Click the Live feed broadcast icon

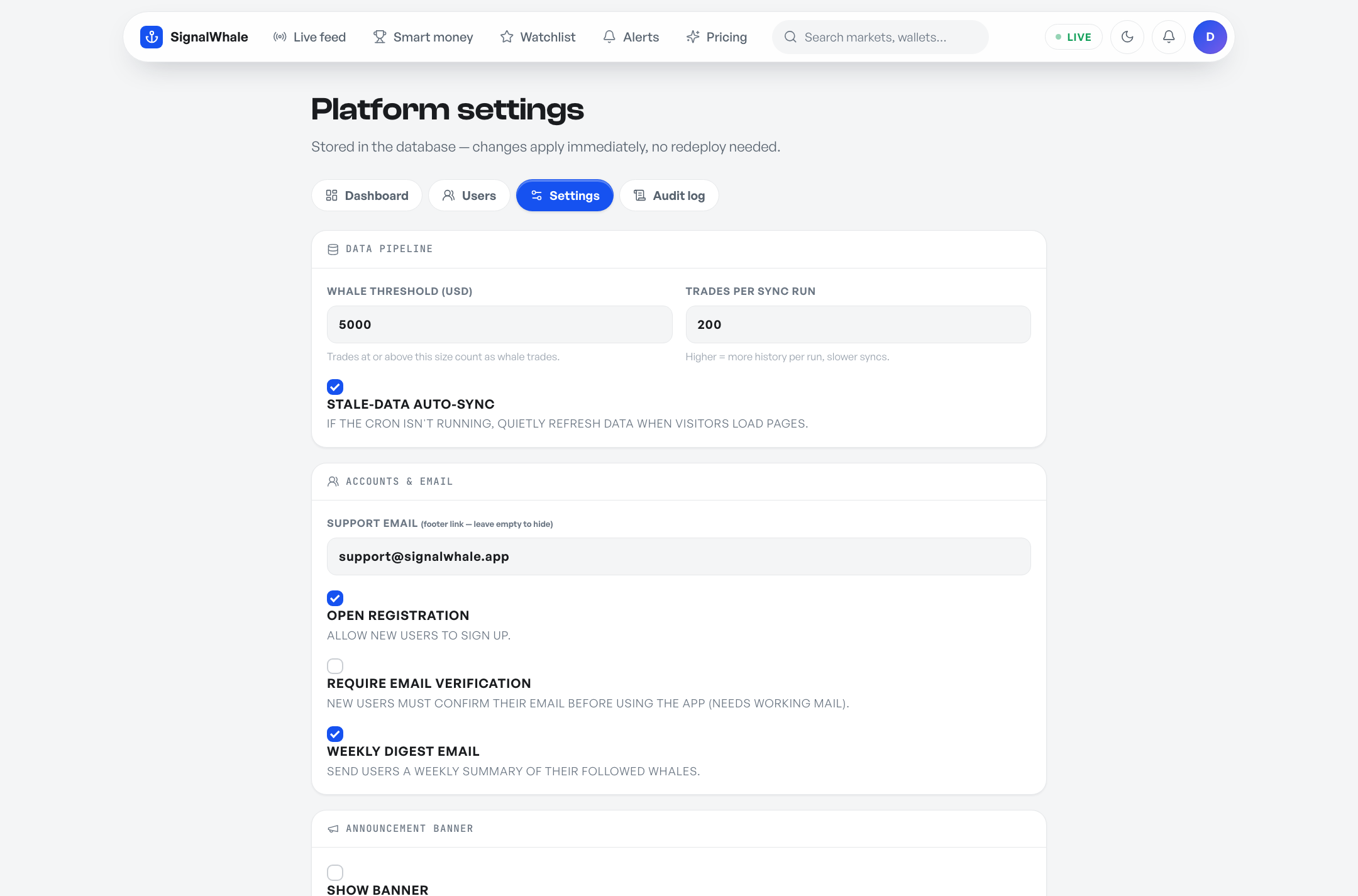pos(280,37)
